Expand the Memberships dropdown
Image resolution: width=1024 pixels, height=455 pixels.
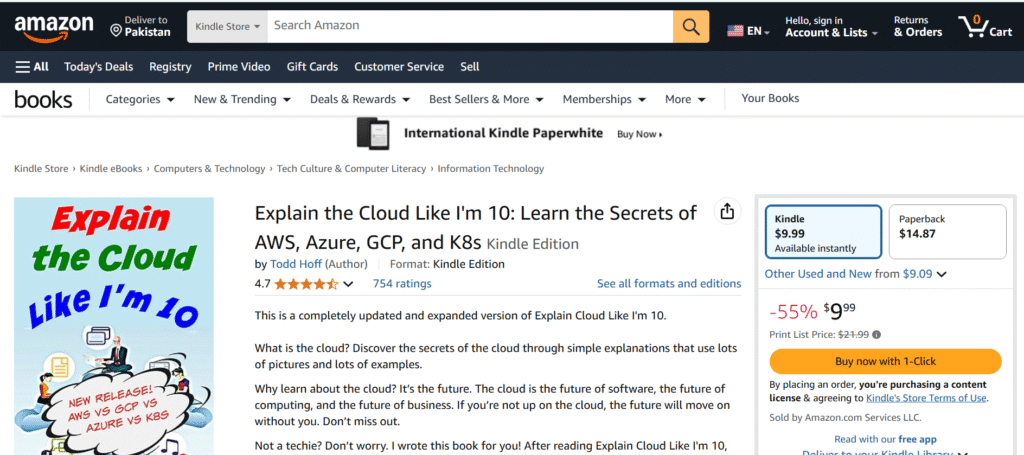pos(604,99)
